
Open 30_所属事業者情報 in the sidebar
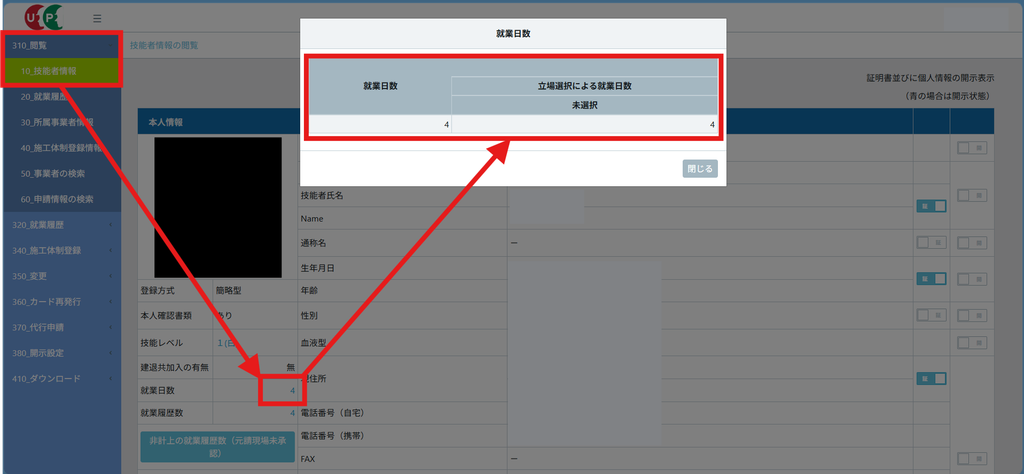pos(61,122)
